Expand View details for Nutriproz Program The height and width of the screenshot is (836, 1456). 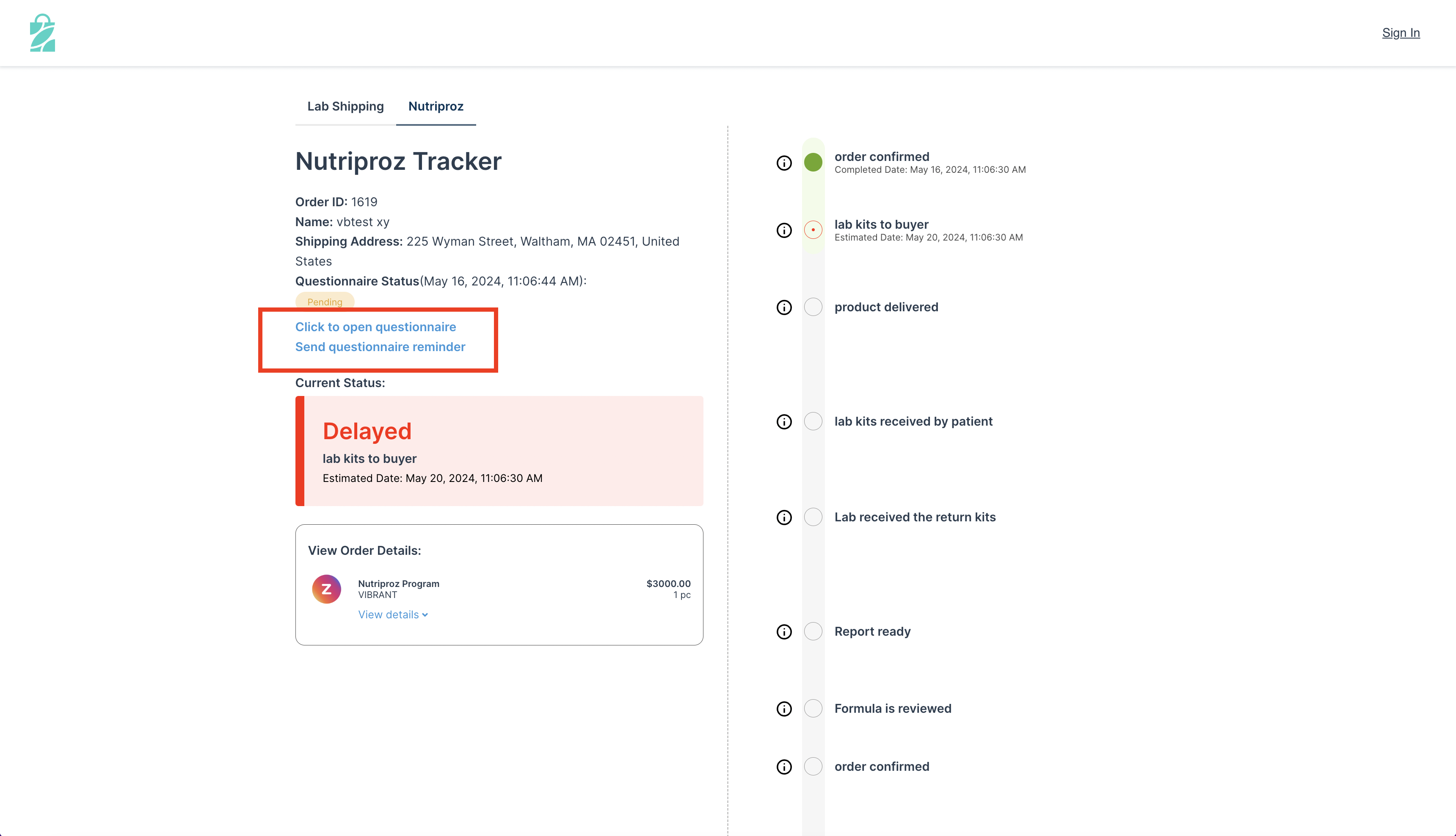click(x=393, y=615)
